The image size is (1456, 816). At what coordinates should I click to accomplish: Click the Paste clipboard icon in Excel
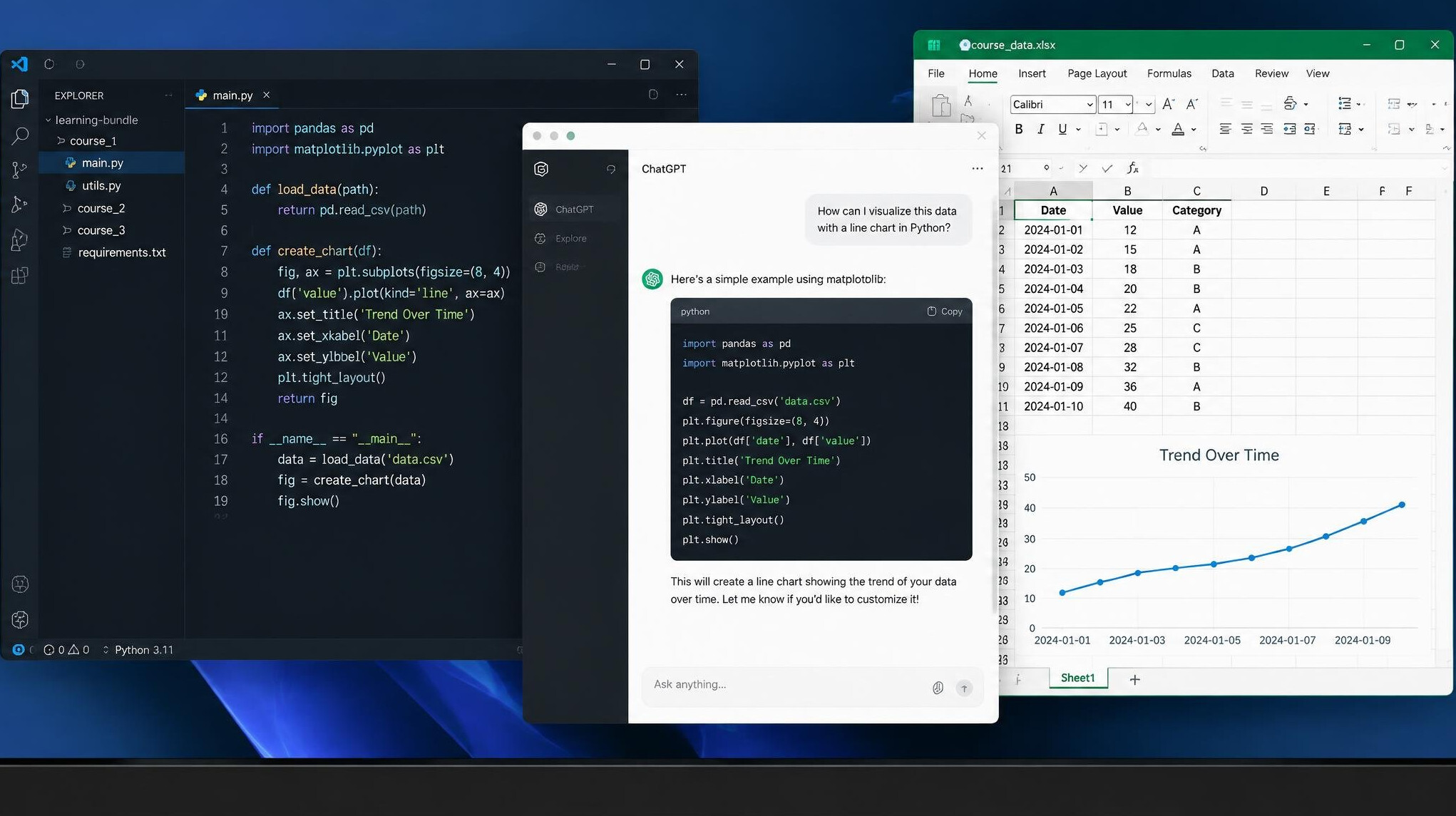pos(941,105)
